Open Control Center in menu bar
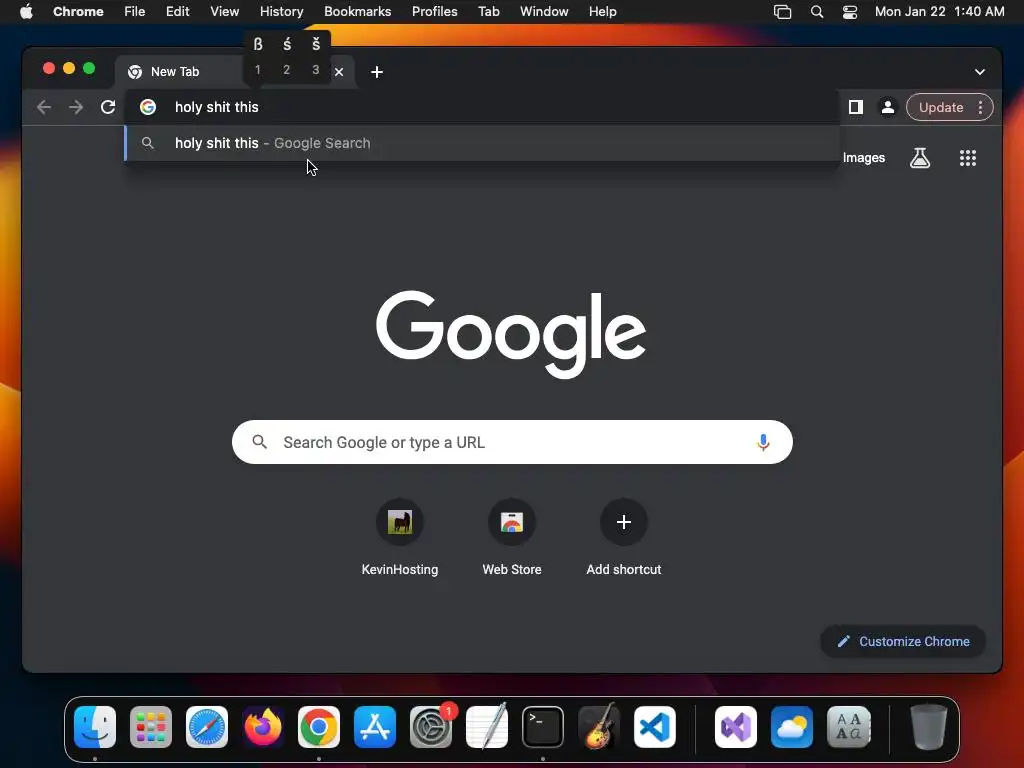The image size is (1024, 768). (x=850, y=12)
